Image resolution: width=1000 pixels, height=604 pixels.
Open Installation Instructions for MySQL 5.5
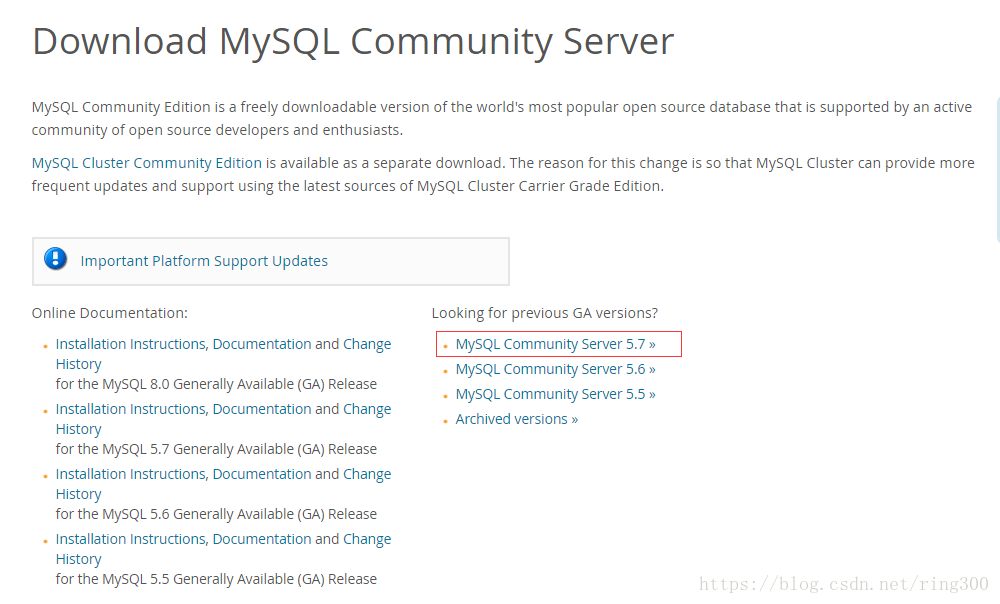click(131, 539)
